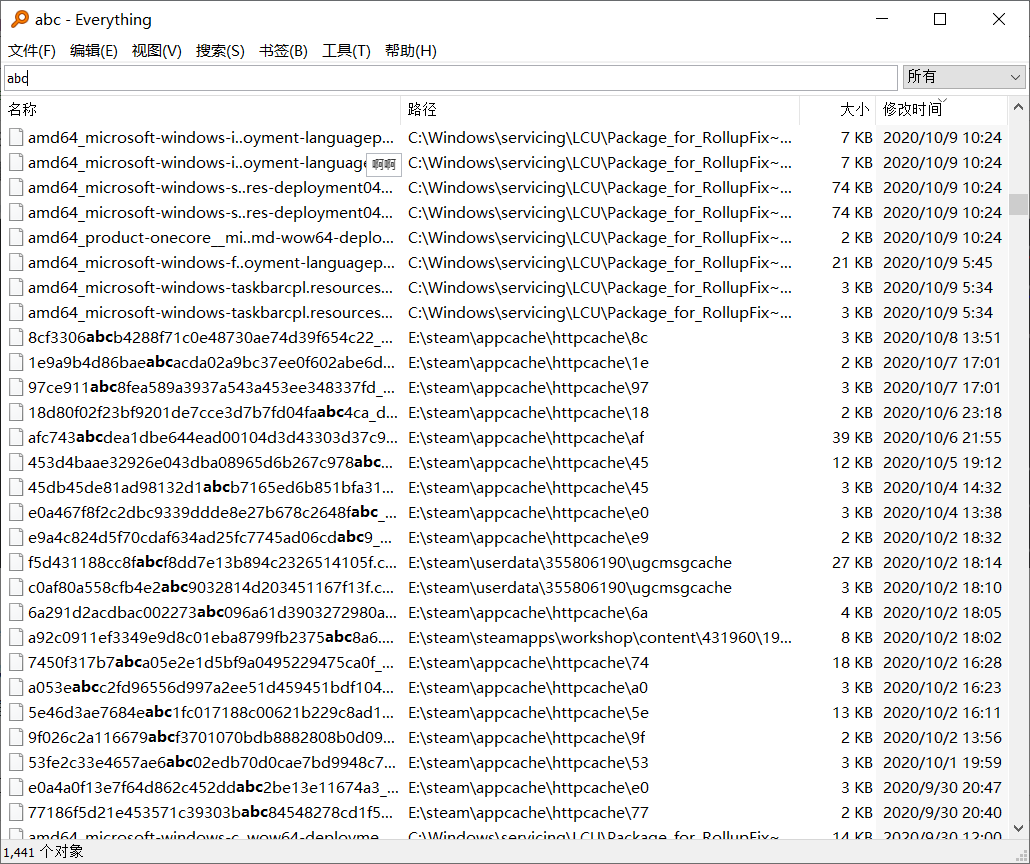The image size is (1030, 864).
Task: Click path E:\steam\appcache\httpcache\af
Action: pos(526,438)
